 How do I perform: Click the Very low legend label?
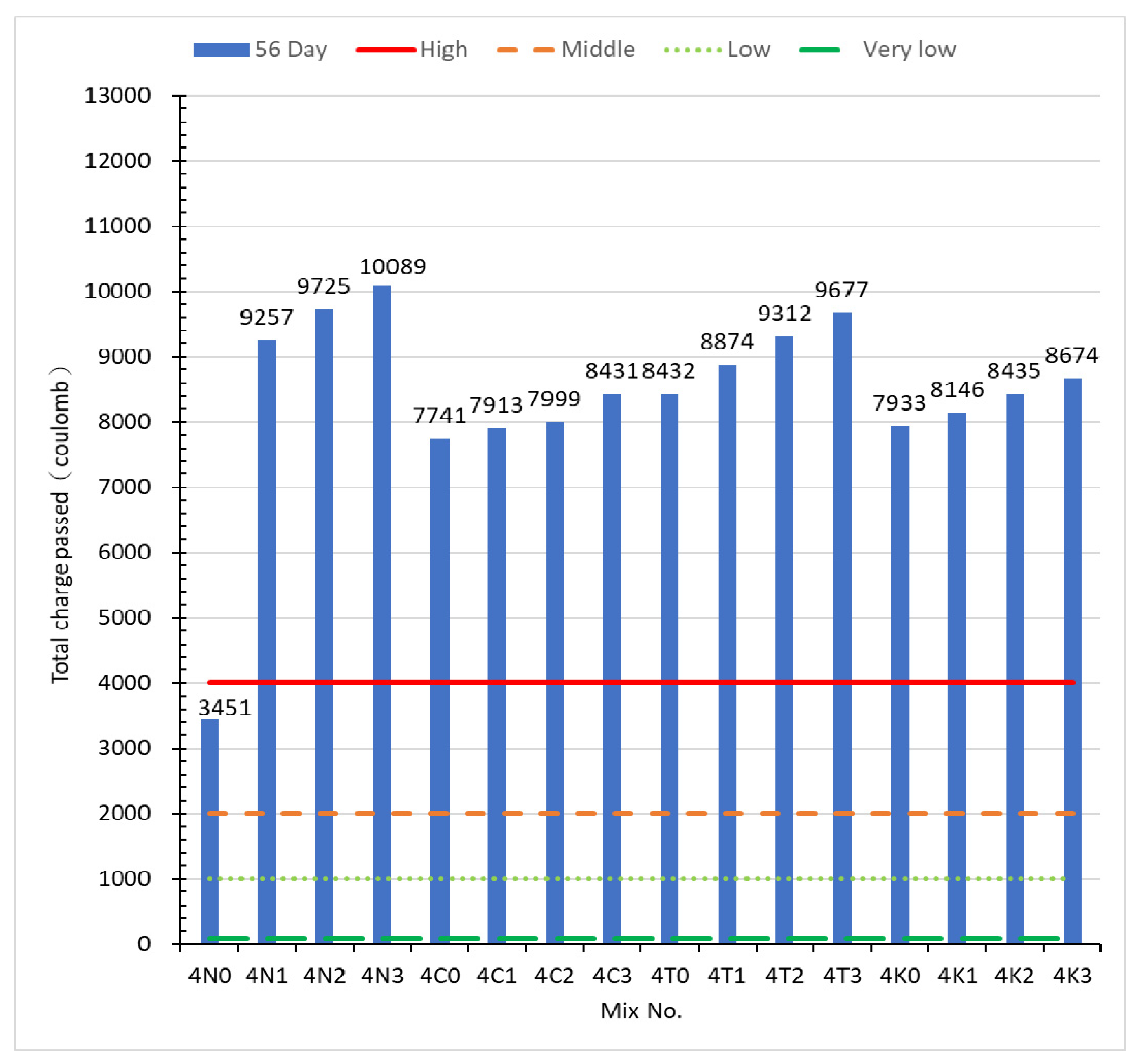(909, 50)
